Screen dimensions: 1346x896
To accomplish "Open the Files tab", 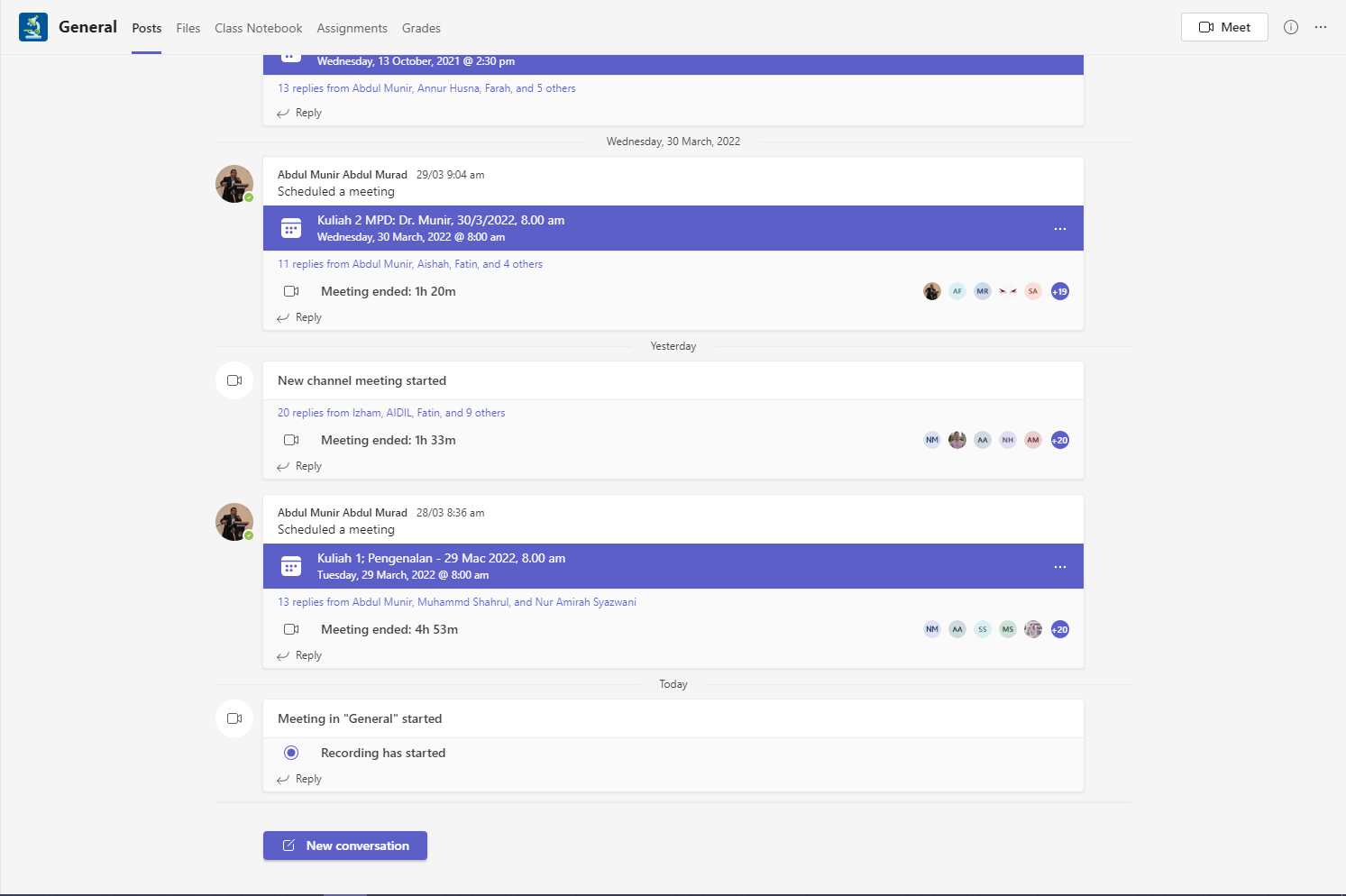I will point(188,28).
